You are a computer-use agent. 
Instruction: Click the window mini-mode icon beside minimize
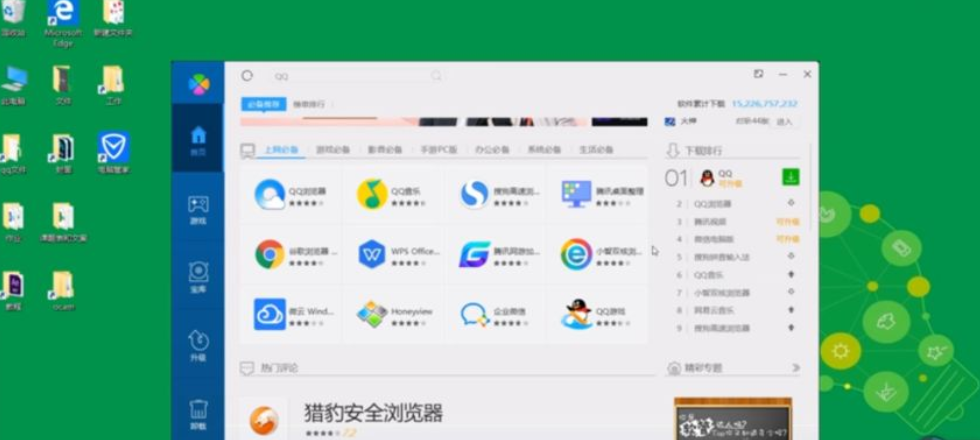tap(758, 74)
